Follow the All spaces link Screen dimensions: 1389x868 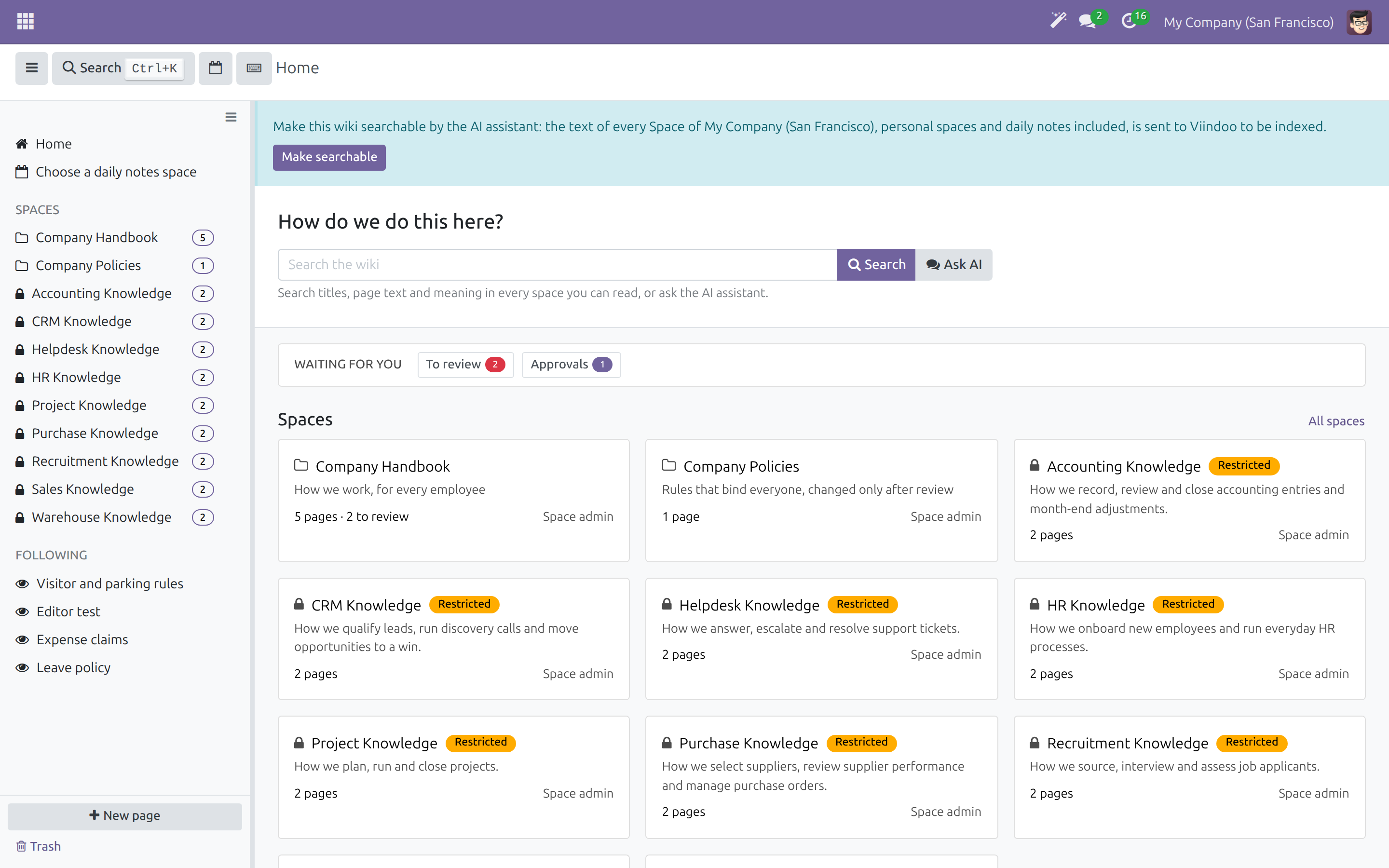[x=1336, y=421]
